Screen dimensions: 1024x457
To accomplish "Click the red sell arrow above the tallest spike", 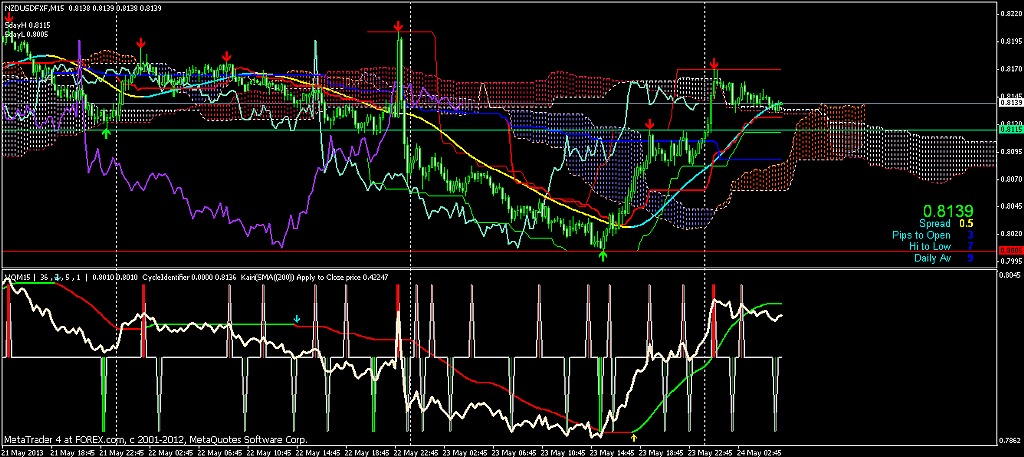I will (x=398, y=27).
